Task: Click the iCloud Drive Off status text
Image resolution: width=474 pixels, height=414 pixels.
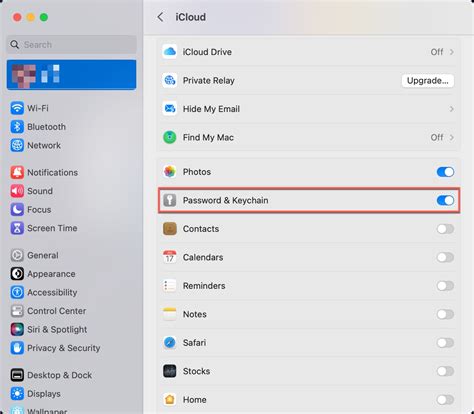Action: click(437, 52)
